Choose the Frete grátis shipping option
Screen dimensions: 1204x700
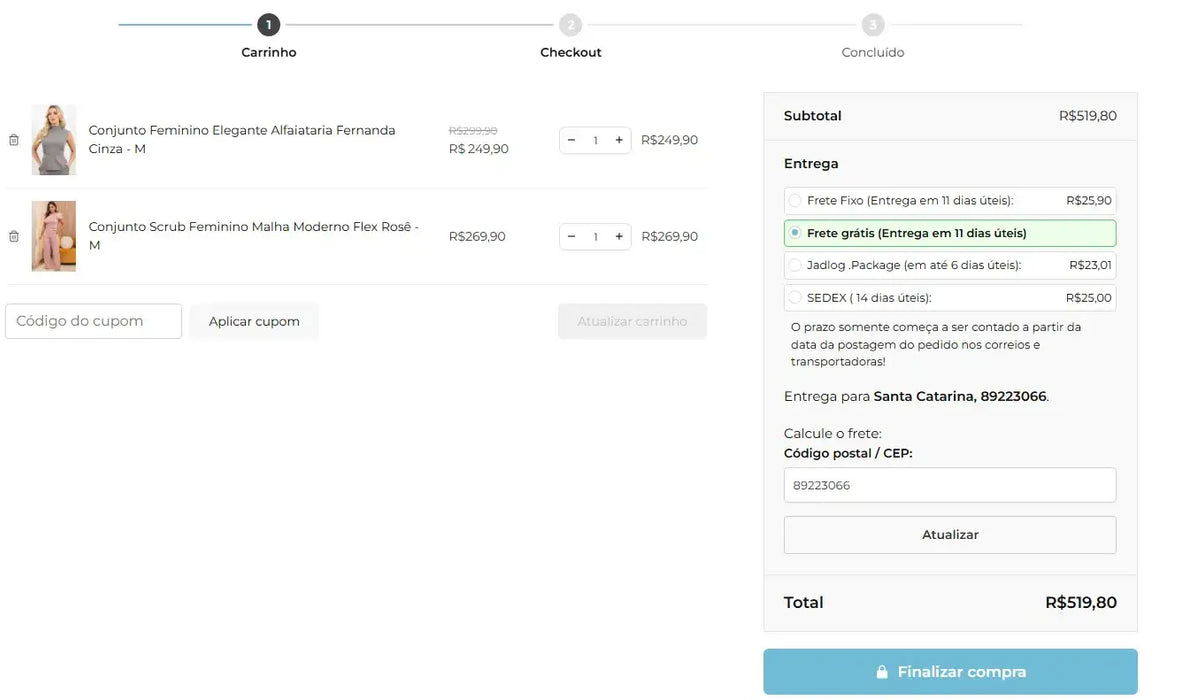[795, 233]
